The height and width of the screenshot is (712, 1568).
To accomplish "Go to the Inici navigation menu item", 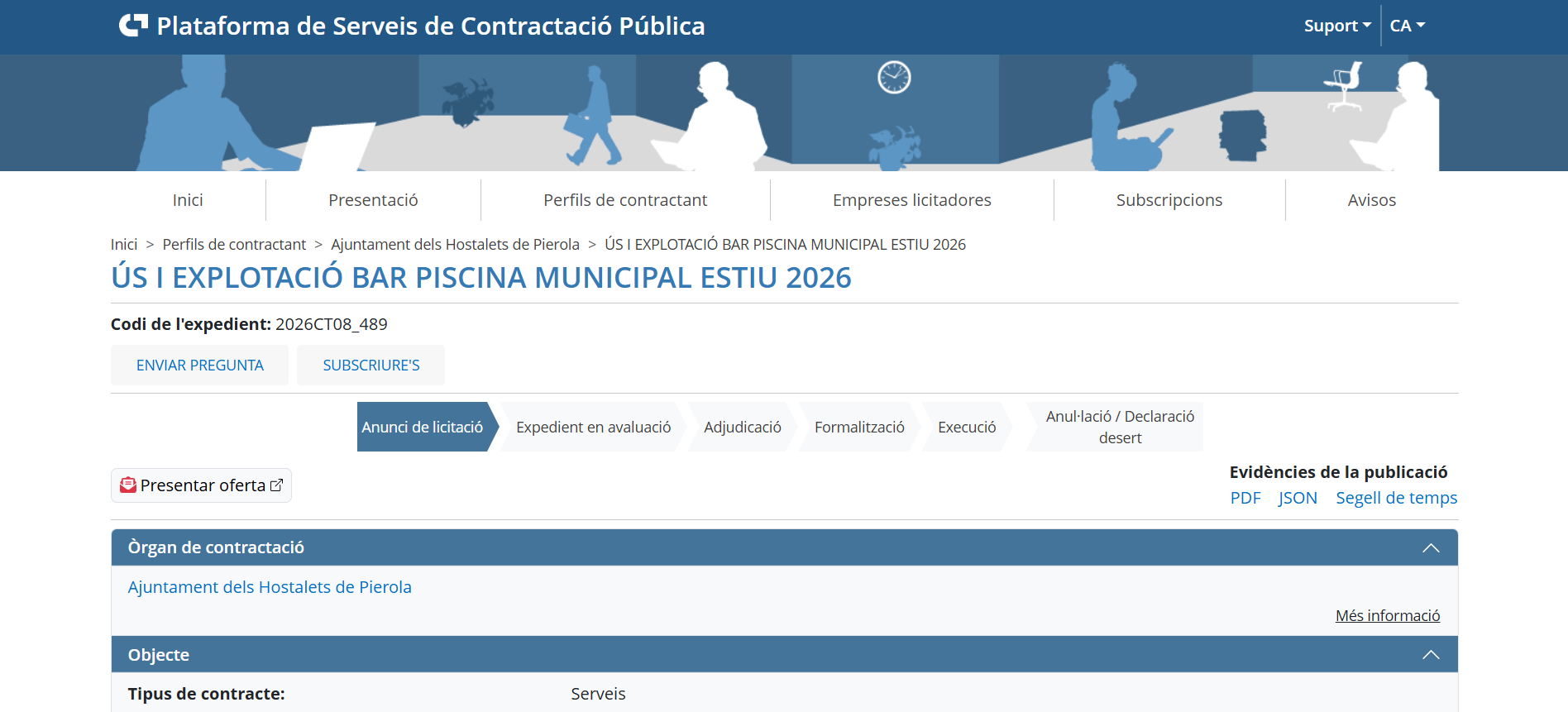I will (x=188, y=200).
